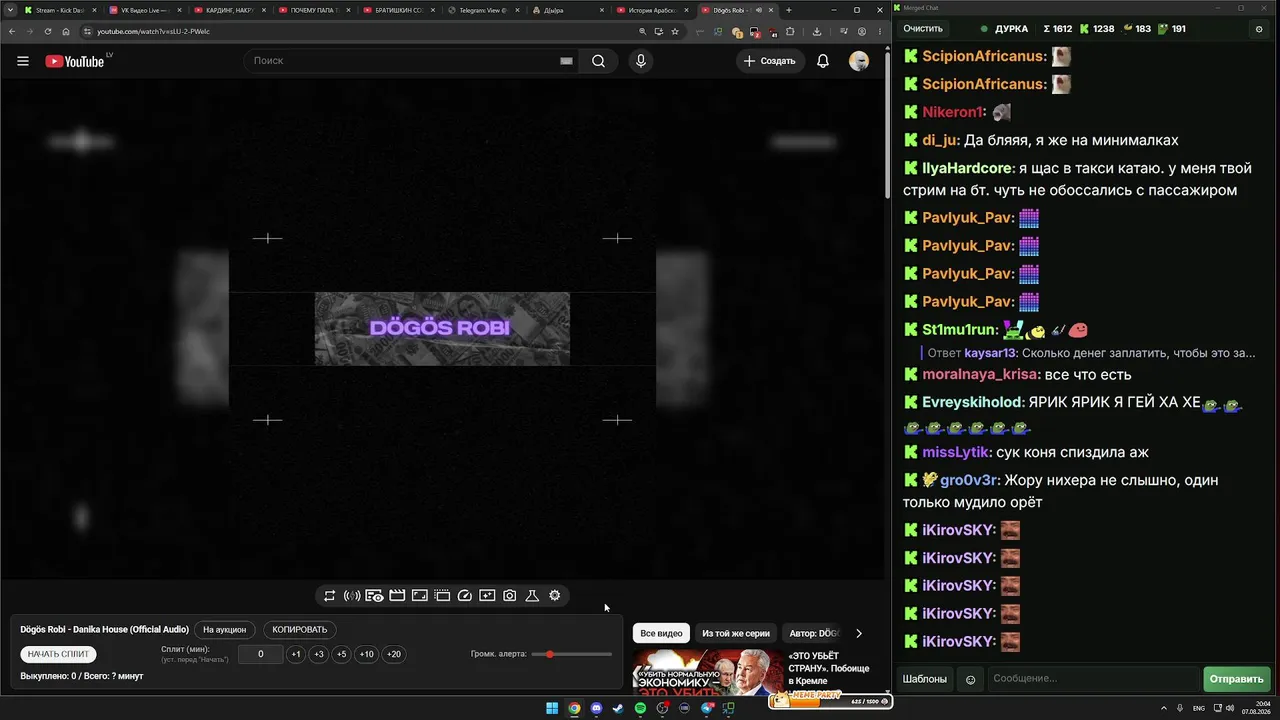Add +3 minutes to split
Screen dimensions: 1280x720
tap(319, 654)
